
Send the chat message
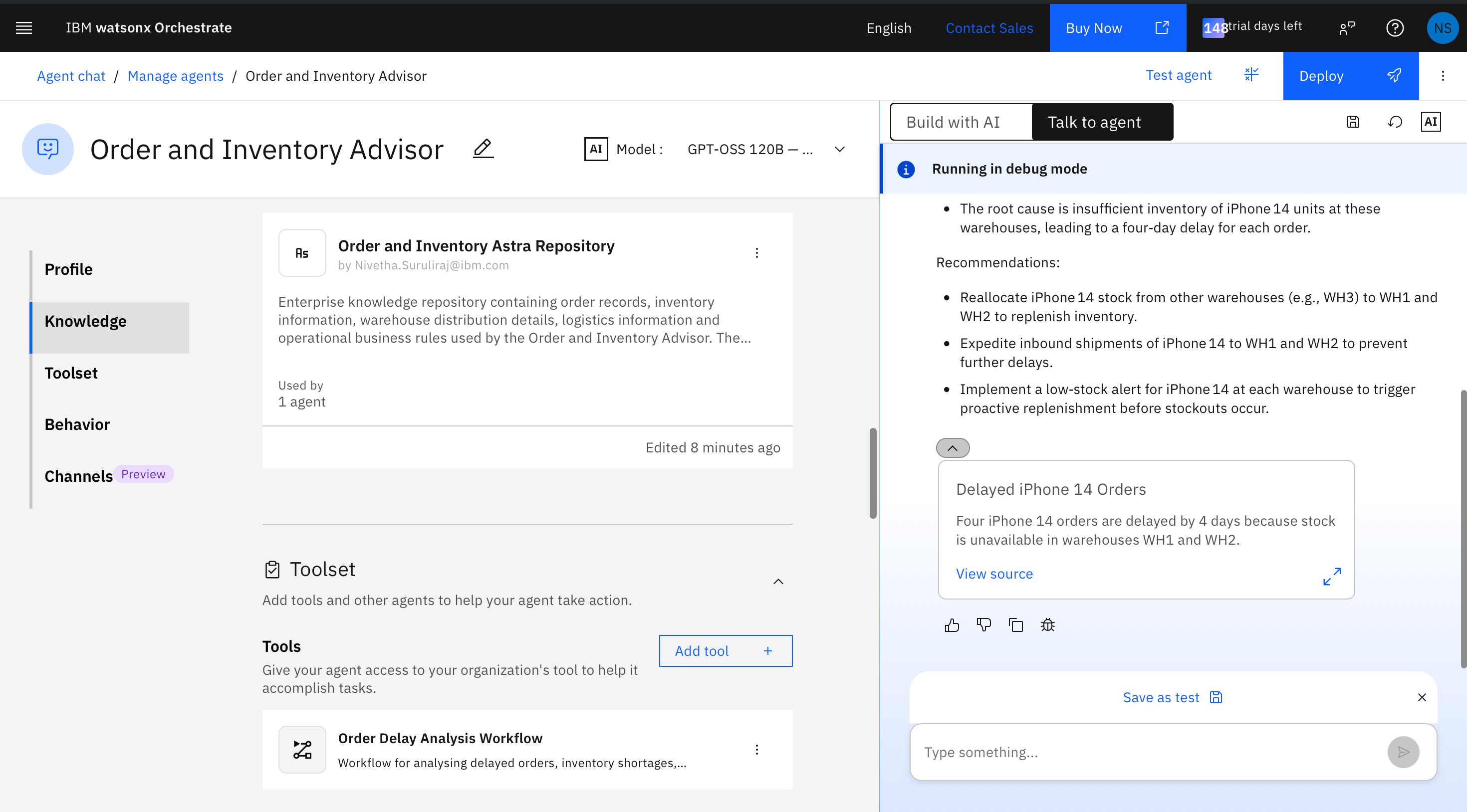pos(1403,752)
